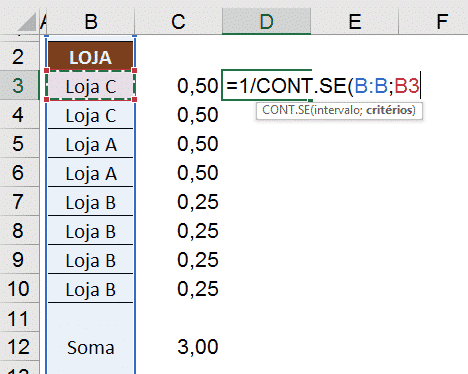
Task: Click cell B3 with Loja C
Action: pyautogui.click(x=91, y=85)
